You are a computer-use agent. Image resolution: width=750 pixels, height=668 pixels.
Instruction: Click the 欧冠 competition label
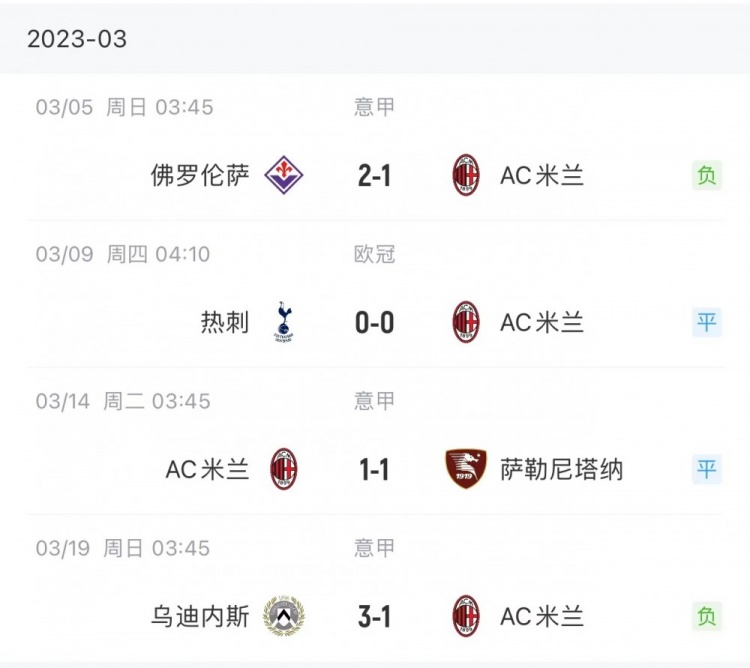375,254
